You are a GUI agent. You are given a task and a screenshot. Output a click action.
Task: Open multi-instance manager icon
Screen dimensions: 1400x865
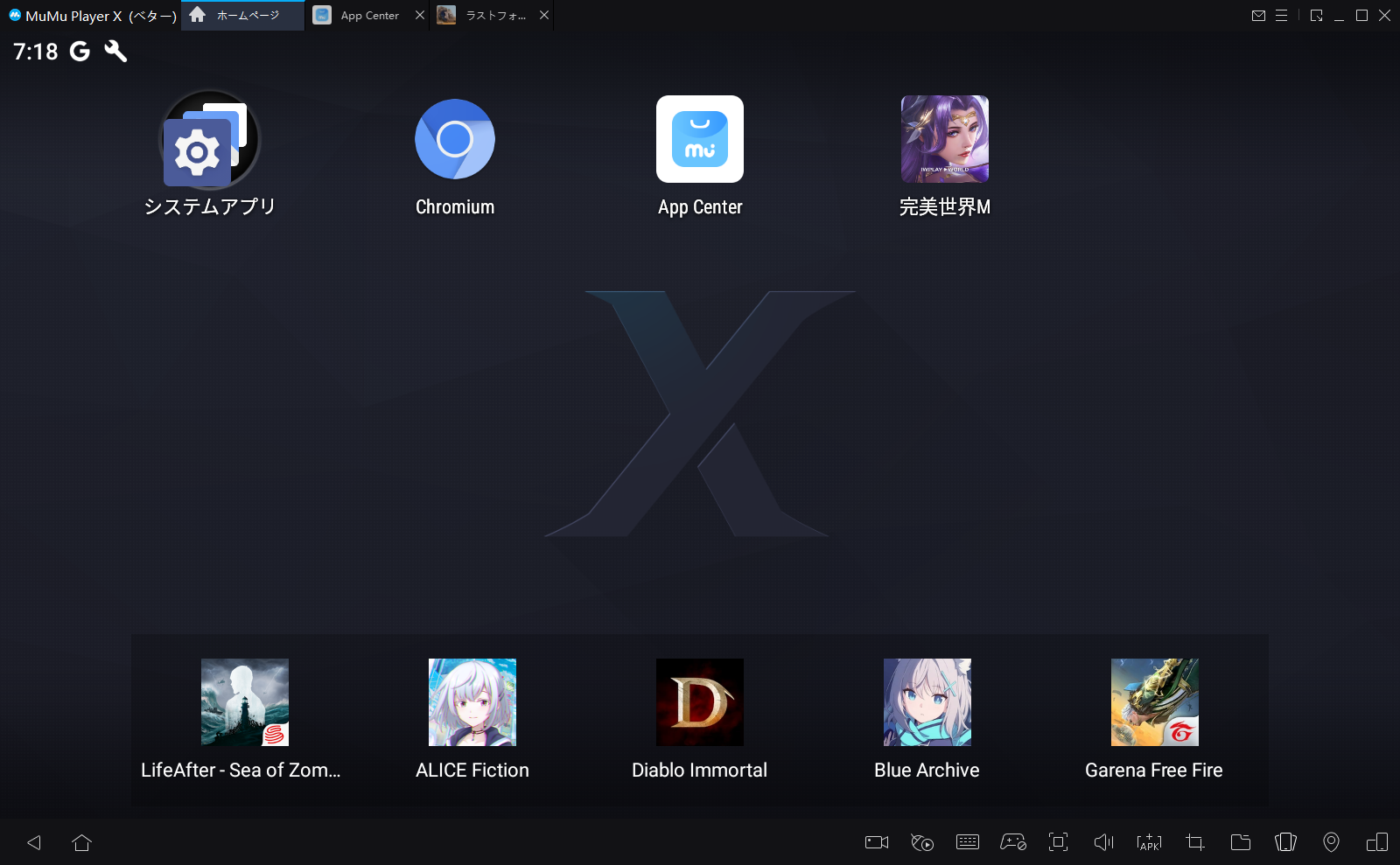pos(1377,842)
